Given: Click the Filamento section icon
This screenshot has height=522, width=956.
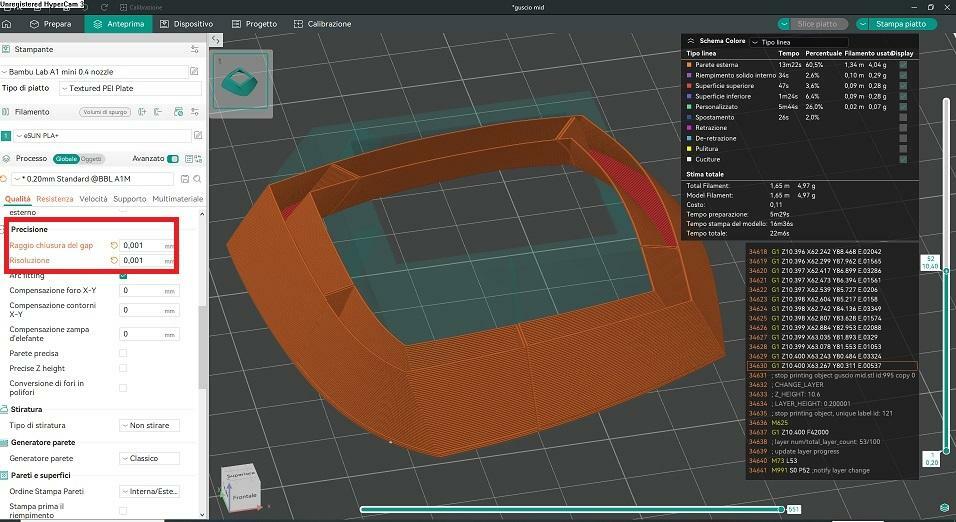Looking at the screenshot, I should (5, 112).
